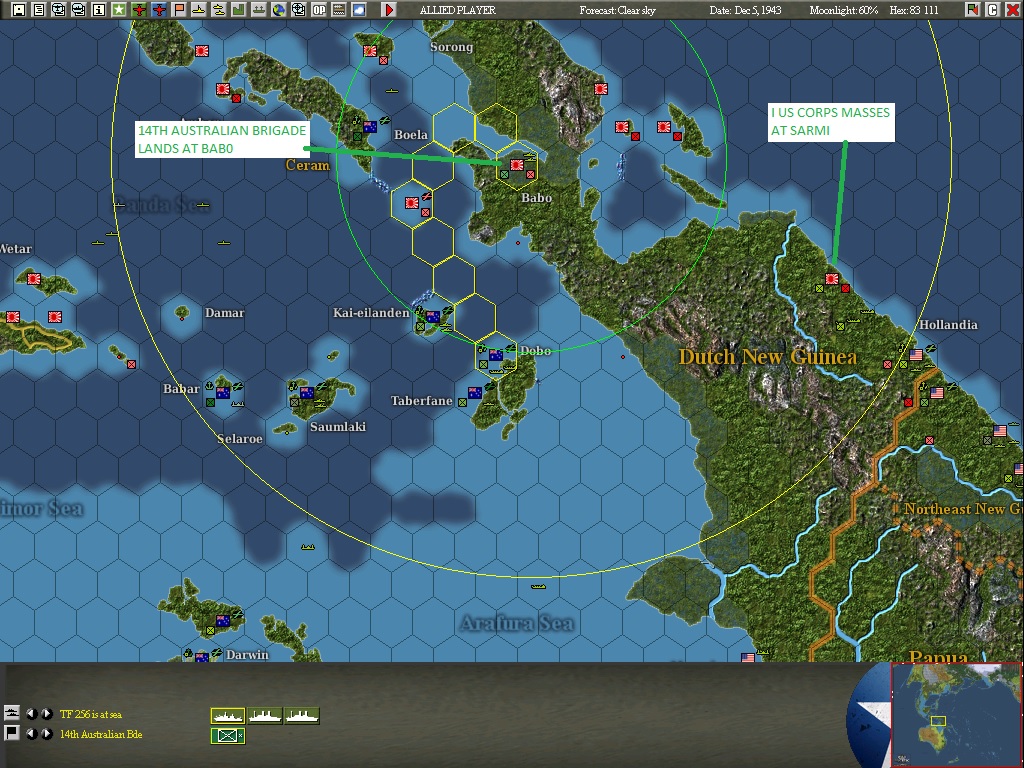Click the info 'i' toolbar icon
The height and width of the screenshot is (768, 1024).
pyautogui.click(x=99, y=10)
